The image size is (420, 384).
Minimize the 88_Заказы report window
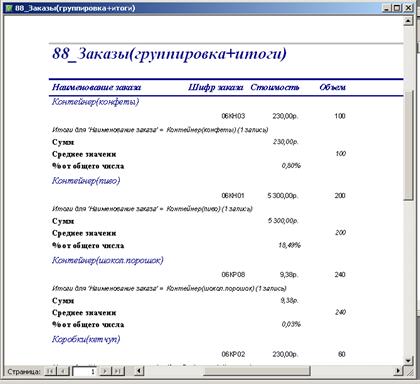tap(386, 8)
